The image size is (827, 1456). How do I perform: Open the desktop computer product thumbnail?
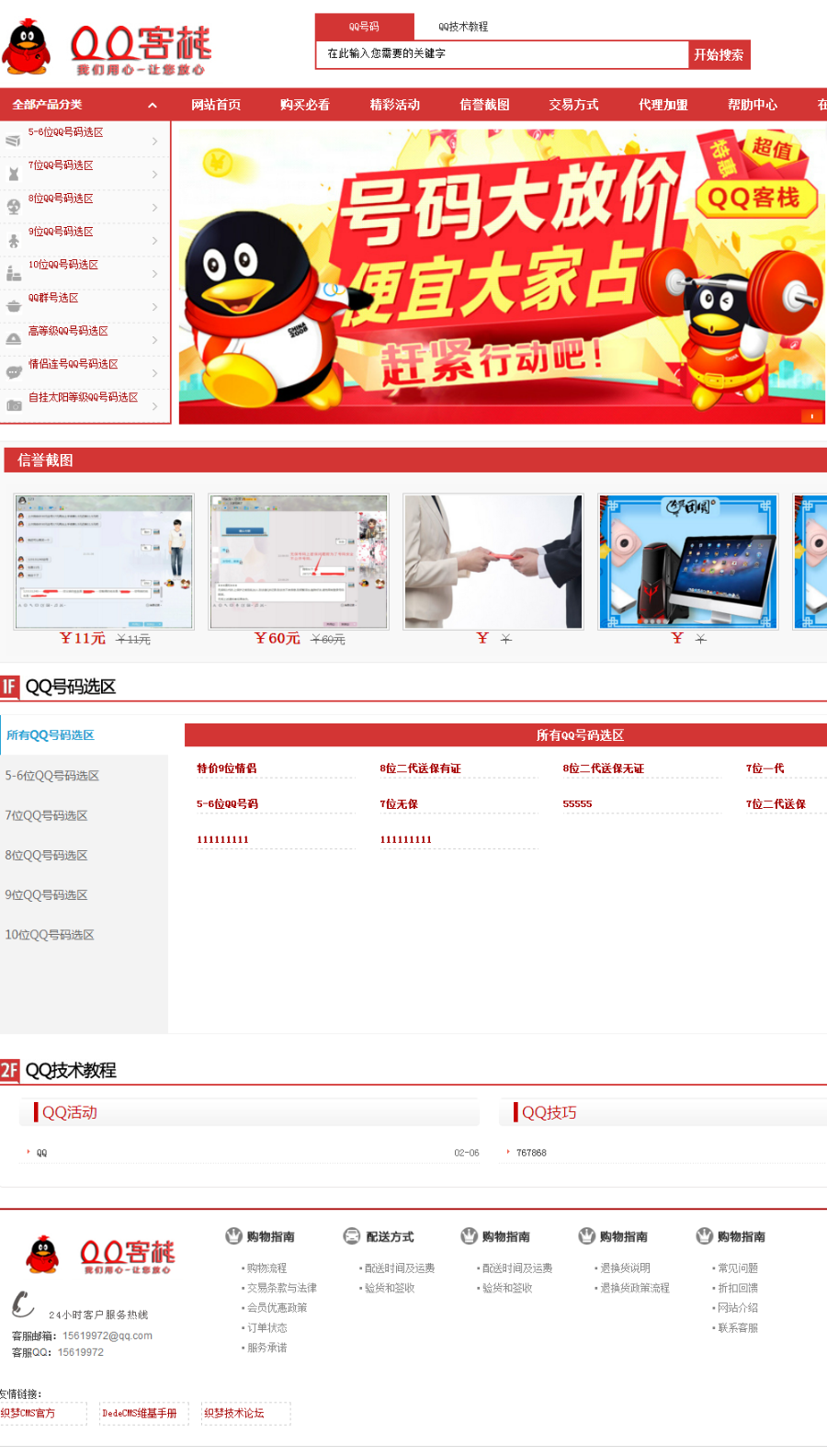pyautogui.click(x=688, y=562)
